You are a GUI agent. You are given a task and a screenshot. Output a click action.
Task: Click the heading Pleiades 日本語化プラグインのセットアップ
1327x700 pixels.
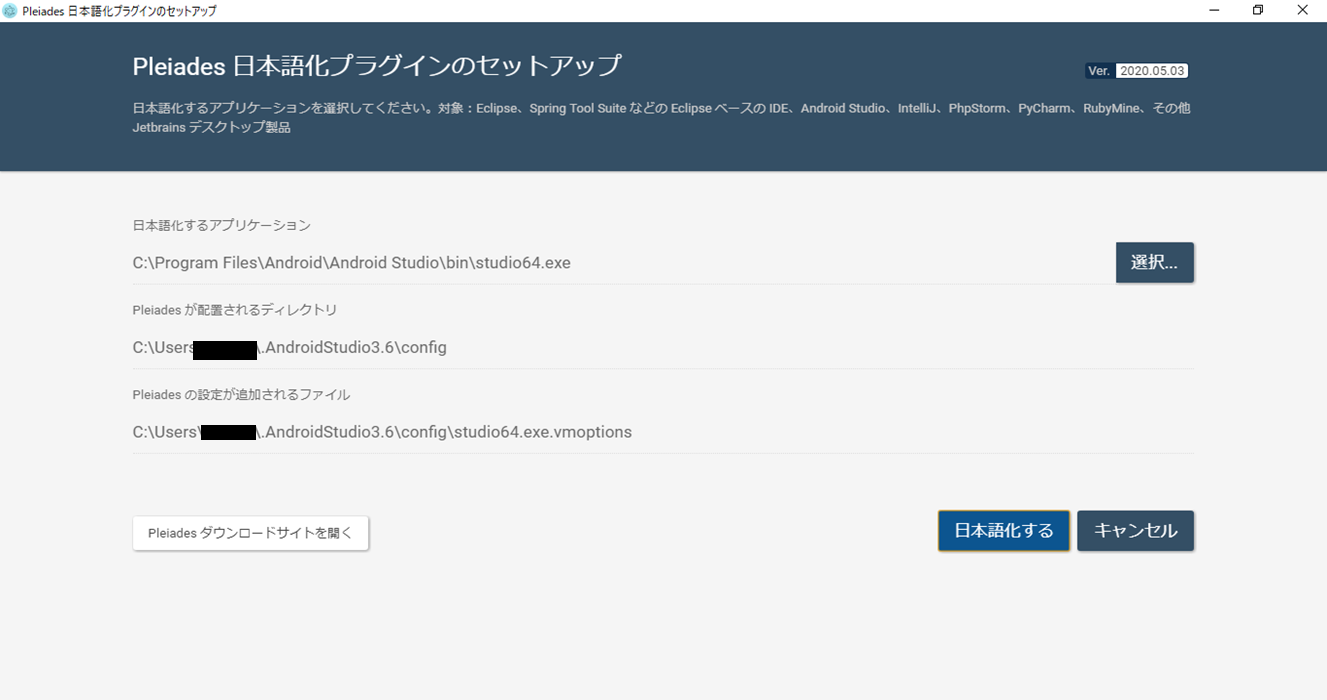377,66
